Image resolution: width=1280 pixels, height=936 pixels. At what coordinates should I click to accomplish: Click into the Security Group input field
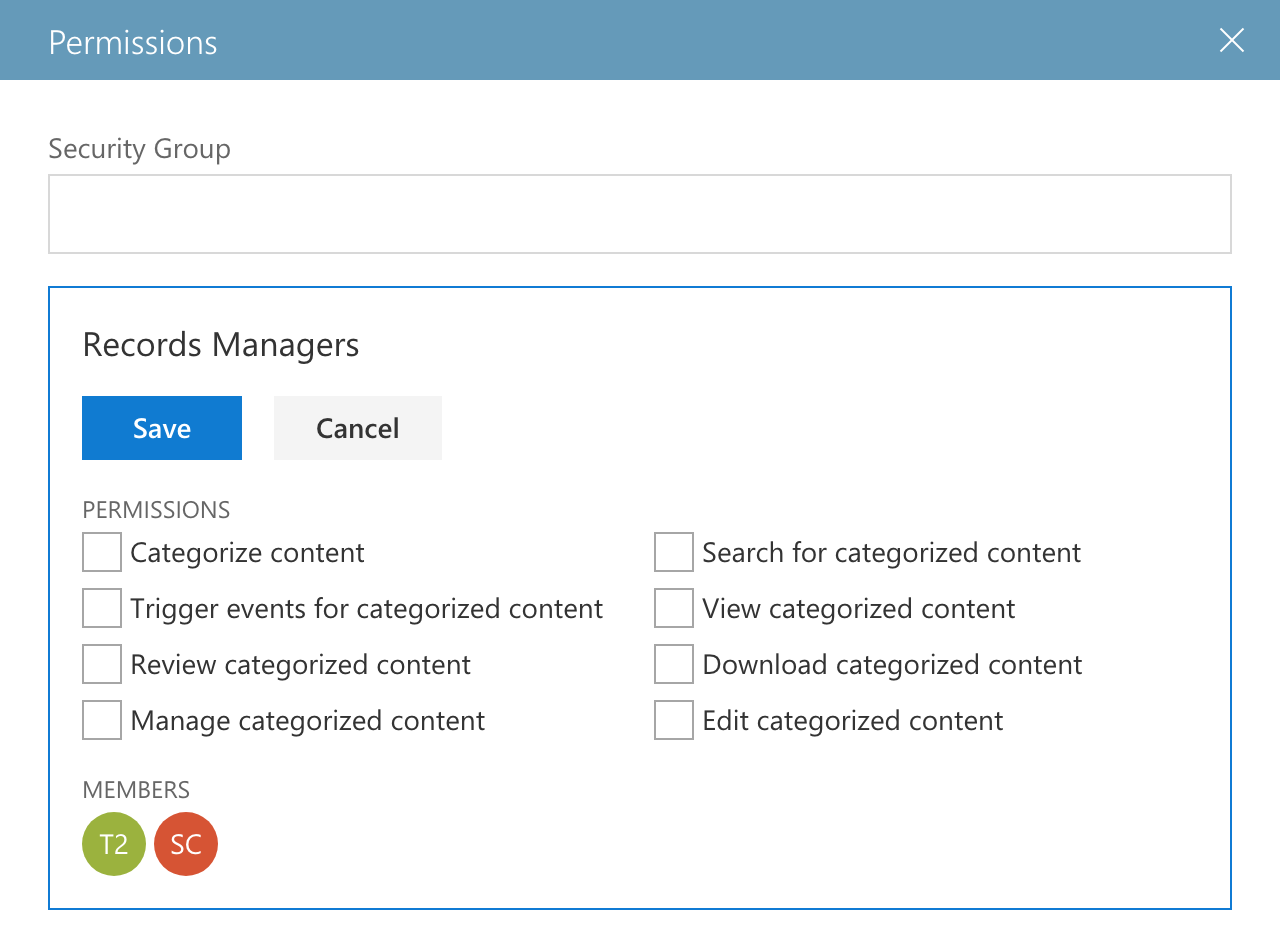click(x=640, y=214)
